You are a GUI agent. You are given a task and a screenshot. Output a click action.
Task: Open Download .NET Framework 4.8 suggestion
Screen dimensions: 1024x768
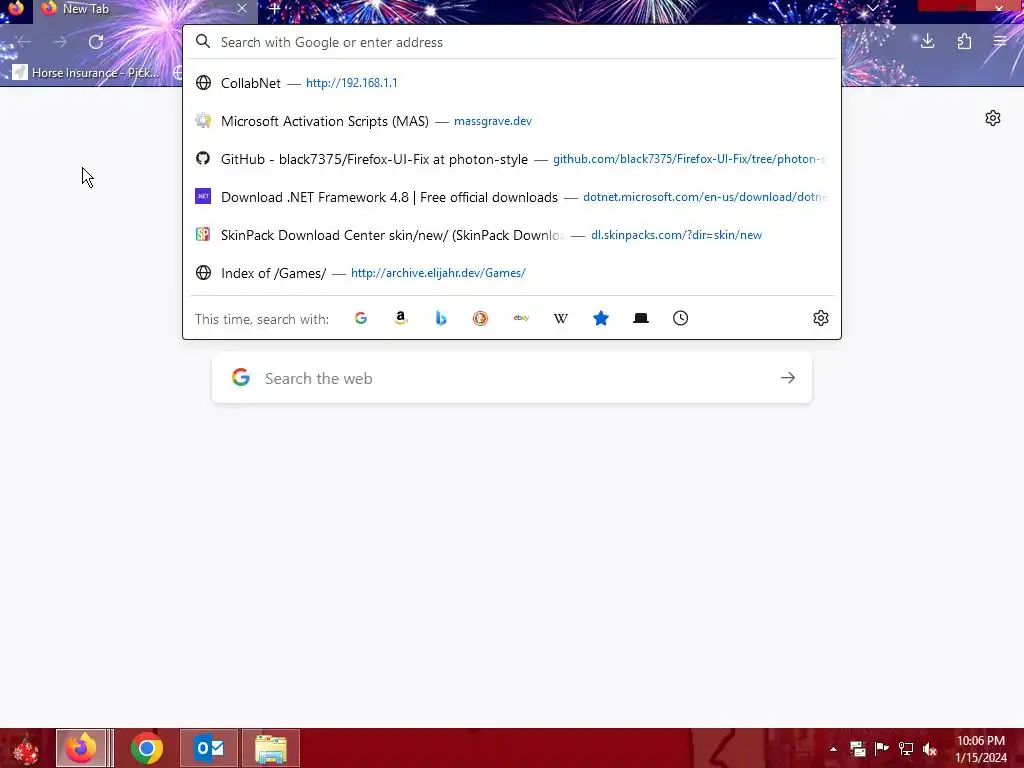tap(511, 197)
